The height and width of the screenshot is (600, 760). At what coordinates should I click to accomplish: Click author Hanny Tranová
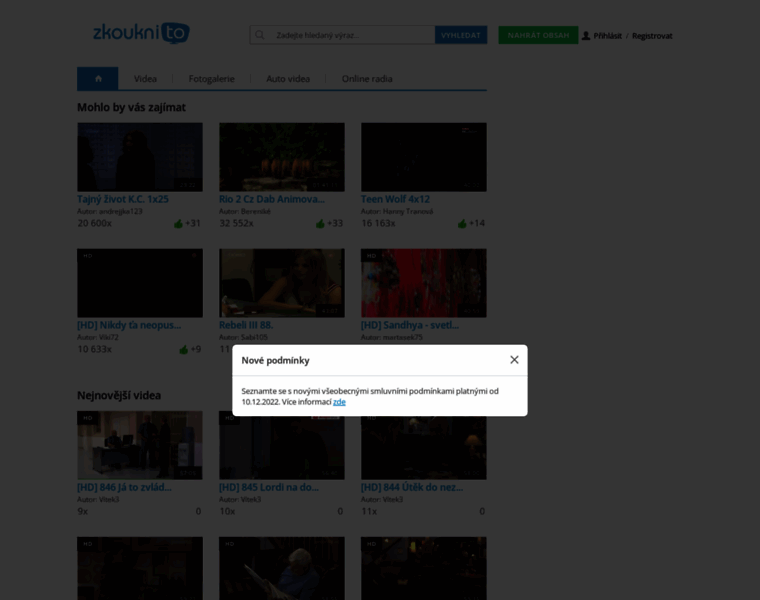408,211
